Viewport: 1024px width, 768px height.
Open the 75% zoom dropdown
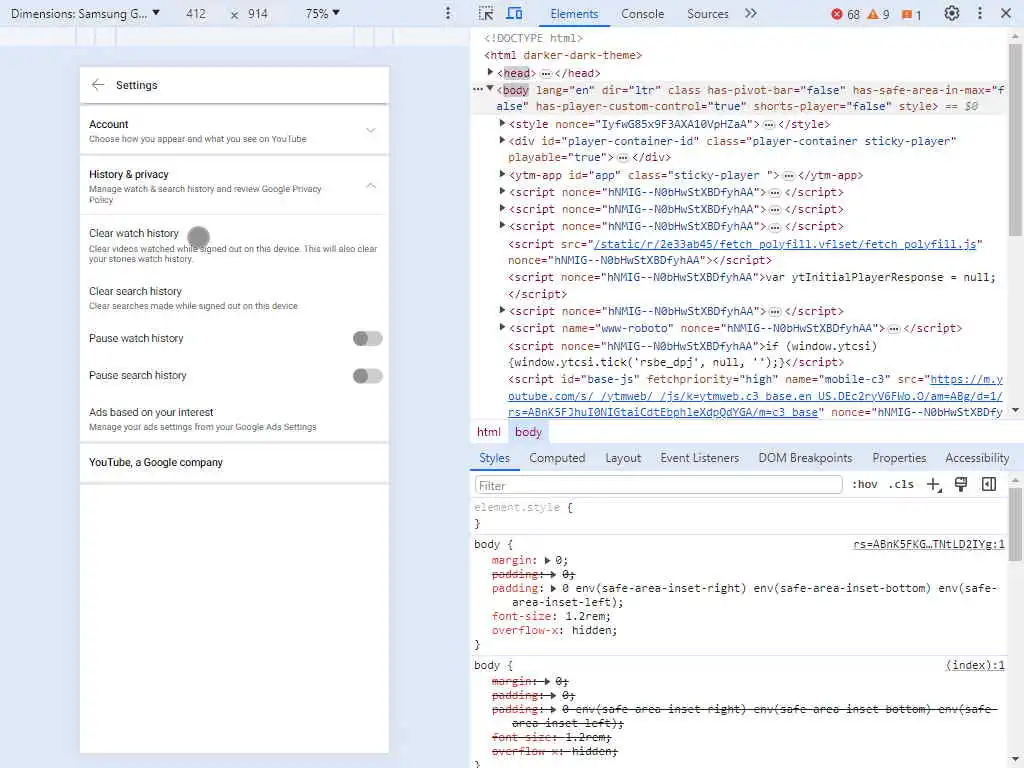[x=323, y=14]
